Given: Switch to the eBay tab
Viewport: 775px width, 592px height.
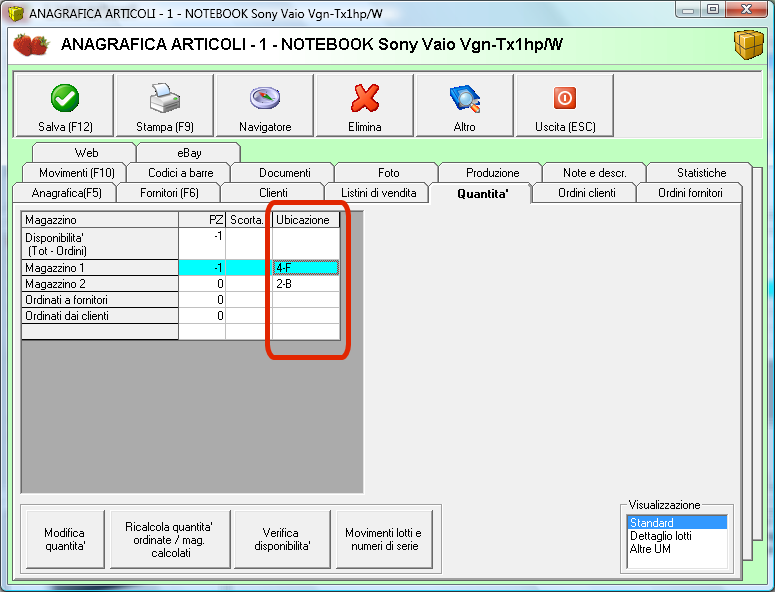Looking at the screenshot, I should (x=189, y=153).
